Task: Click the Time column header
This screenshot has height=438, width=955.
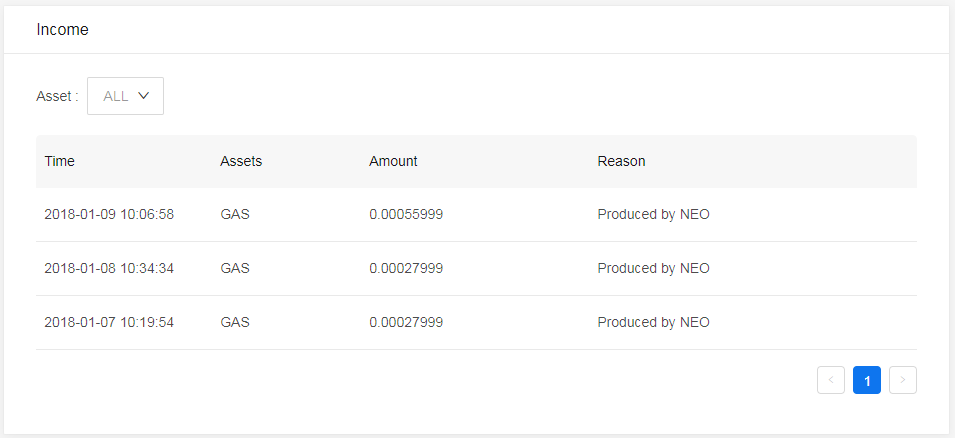Action: point(60,161)
